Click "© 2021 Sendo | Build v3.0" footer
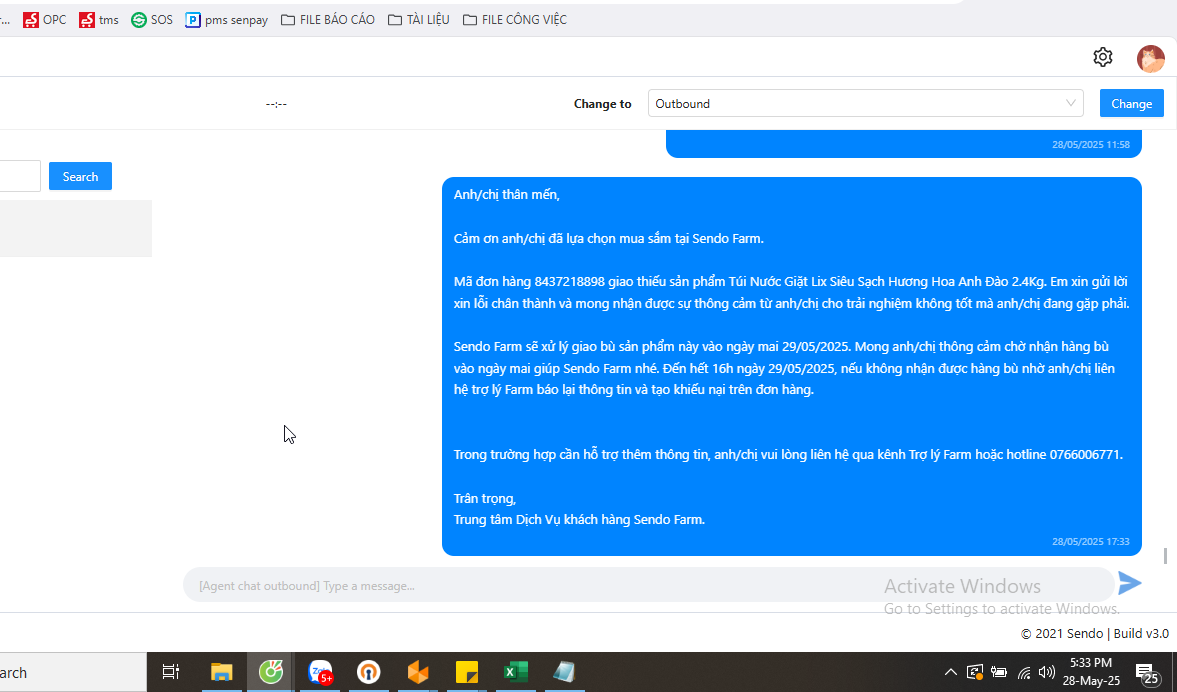The image size is (1177, 692). 1094,633
